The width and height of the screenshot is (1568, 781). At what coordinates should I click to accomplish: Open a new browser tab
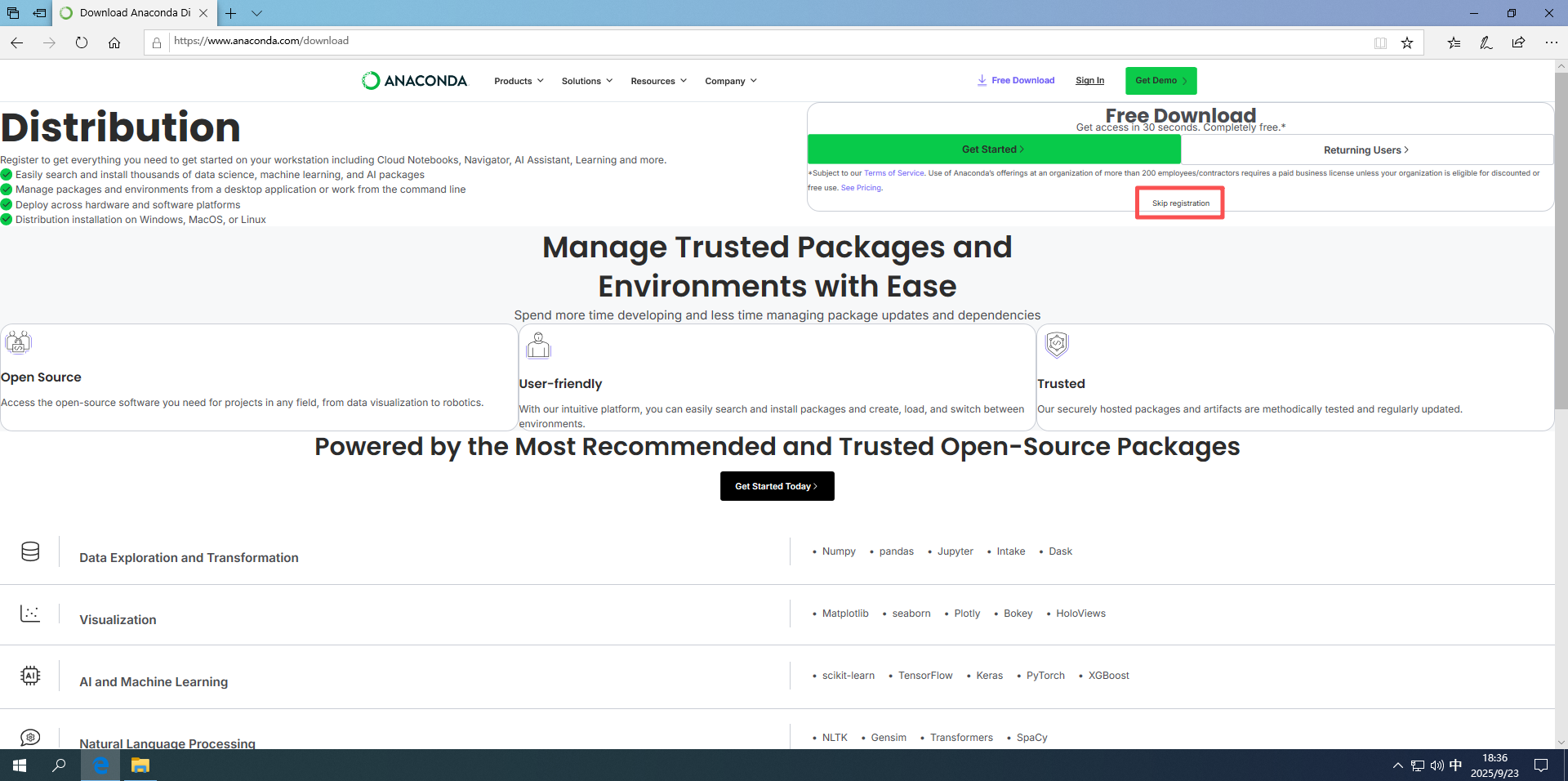[231, 13]
